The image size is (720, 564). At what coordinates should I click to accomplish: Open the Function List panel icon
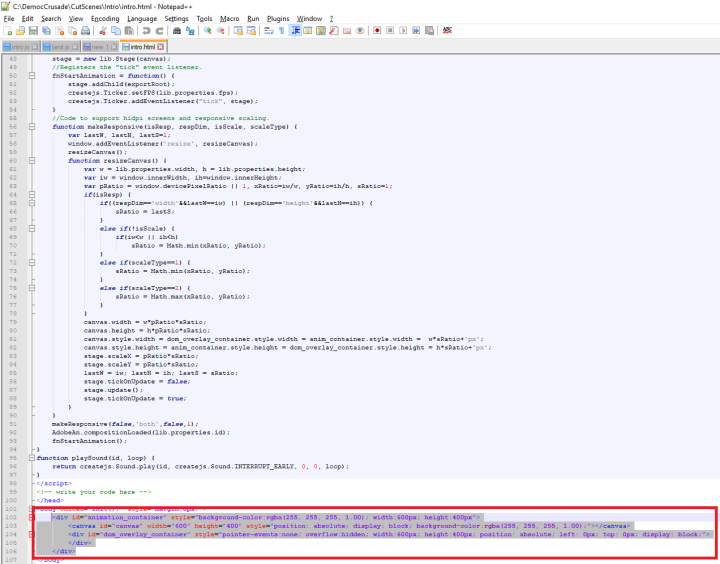(334, 31)
